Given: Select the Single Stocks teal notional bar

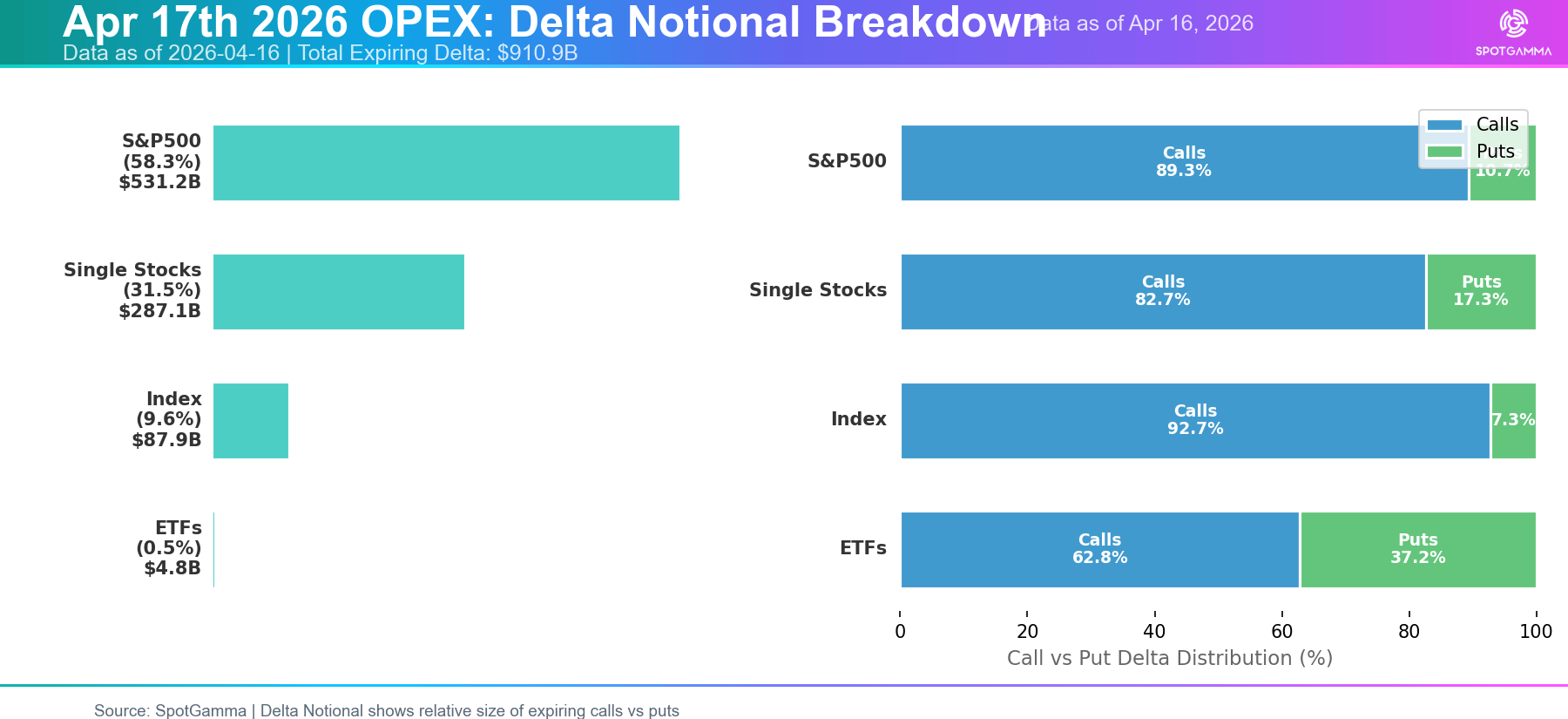Looking at the screenshot, I should tap(338, 292).
